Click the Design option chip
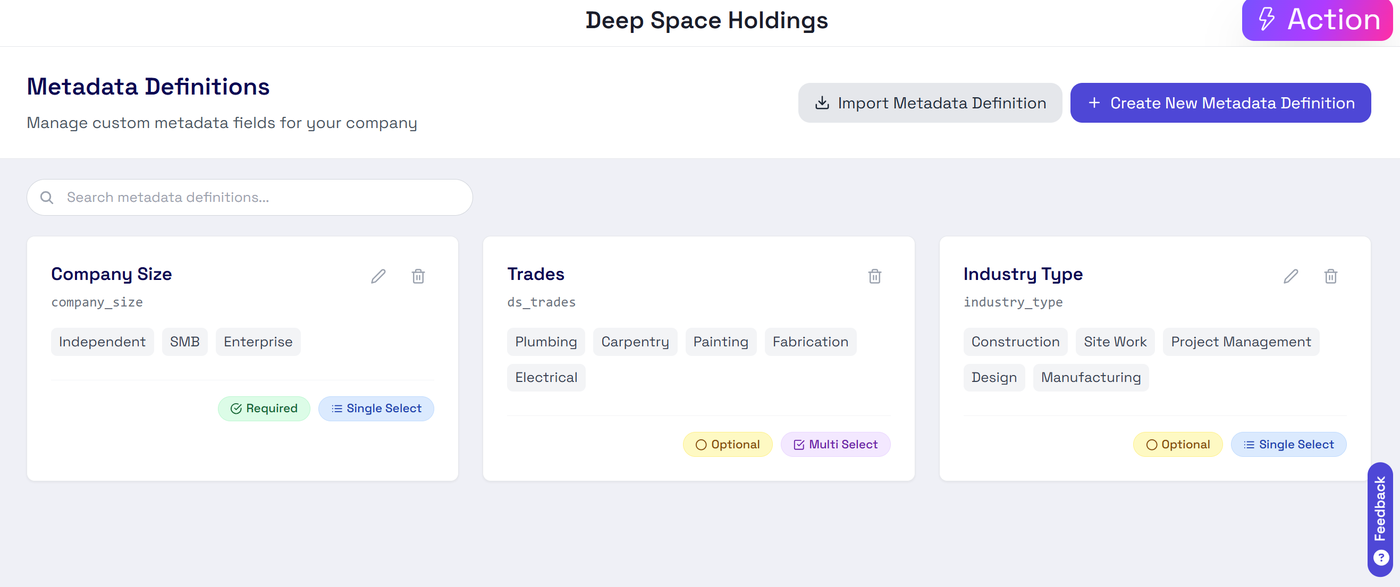This screenshot has width=1400, height=587. tap(994, 378)
